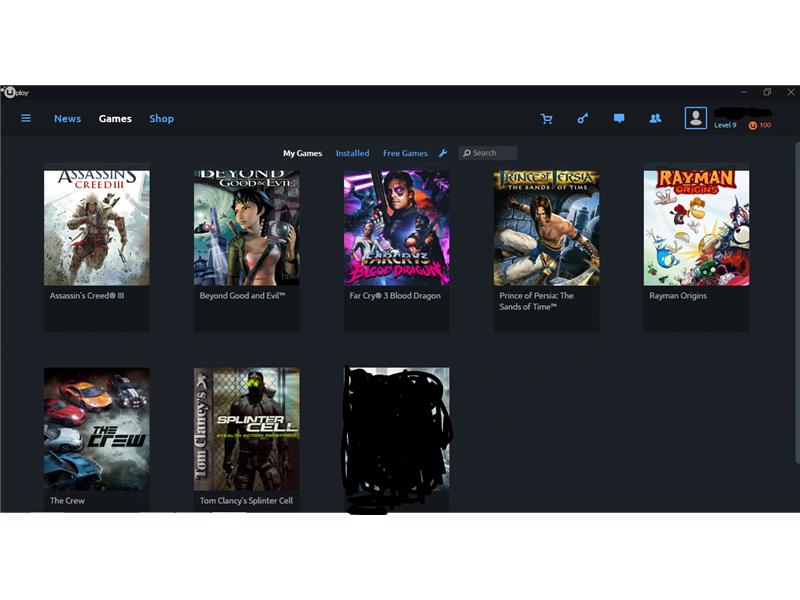
Task: Click the Uplay units coin icon
Action: (x=752, y=126)
